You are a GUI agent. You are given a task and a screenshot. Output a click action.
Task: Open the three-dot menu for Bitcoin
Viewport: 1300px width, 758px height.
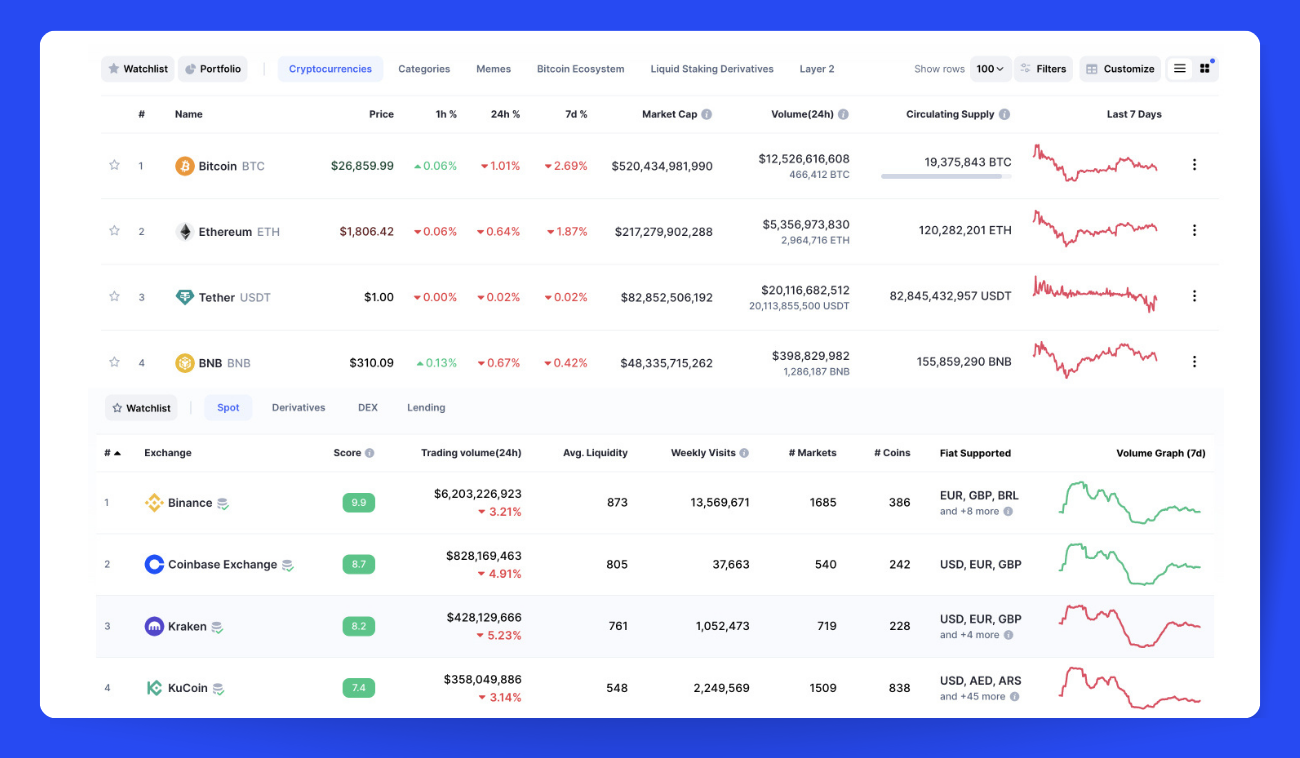(x=1194, y=165)
